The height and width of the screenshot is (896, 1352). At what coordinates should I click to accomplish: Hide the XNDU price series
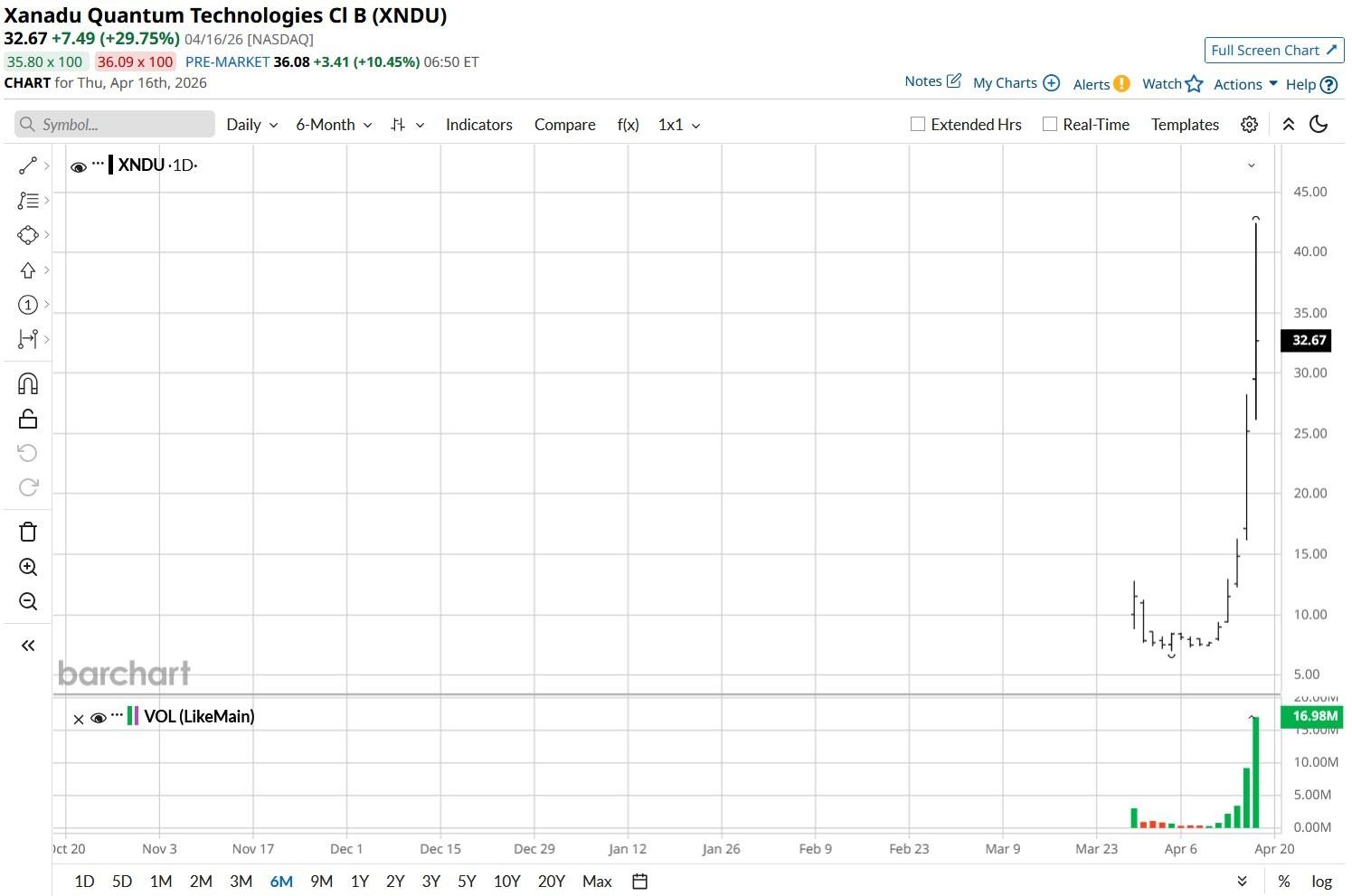click(79, 166)
